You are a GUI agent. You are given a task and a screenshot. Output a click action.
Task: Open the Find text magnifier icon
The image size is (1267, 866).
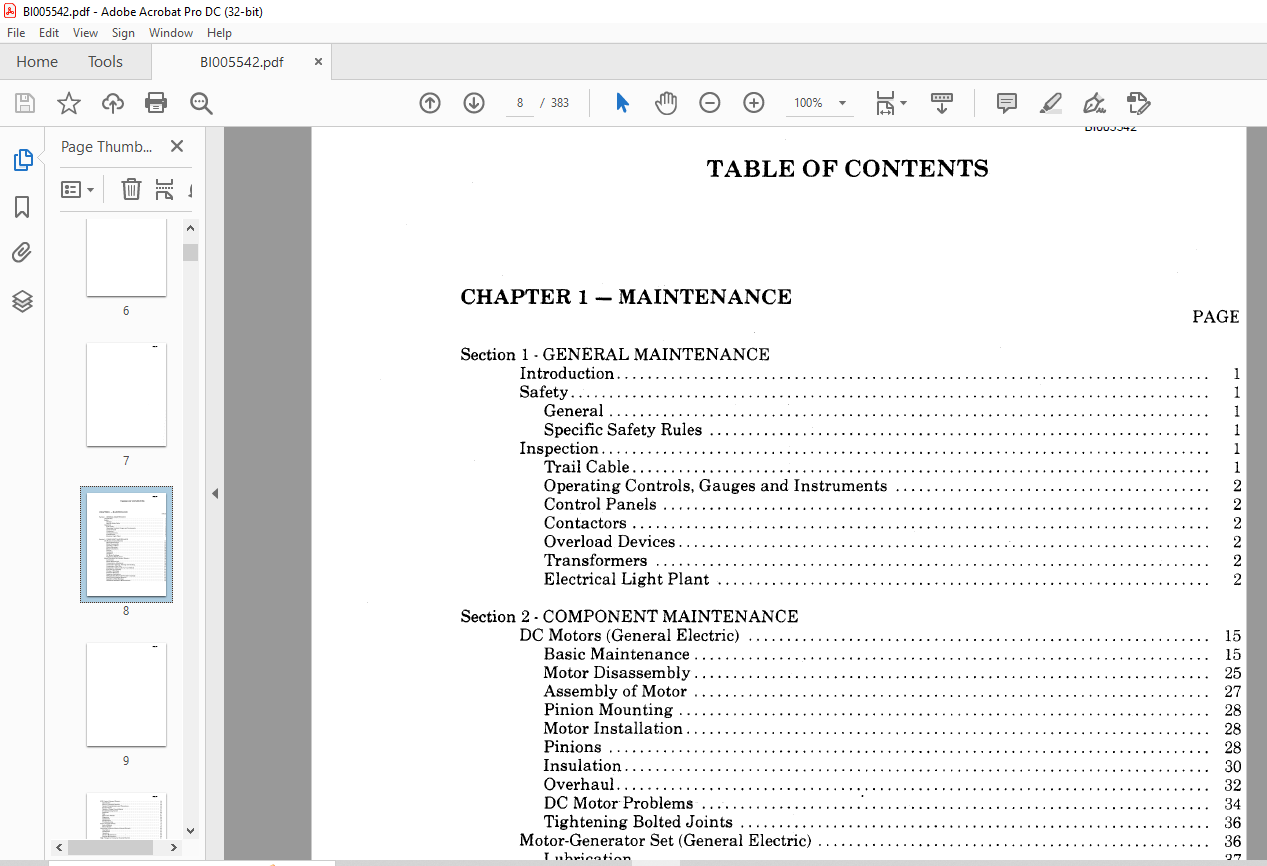(x=201, y=103)
